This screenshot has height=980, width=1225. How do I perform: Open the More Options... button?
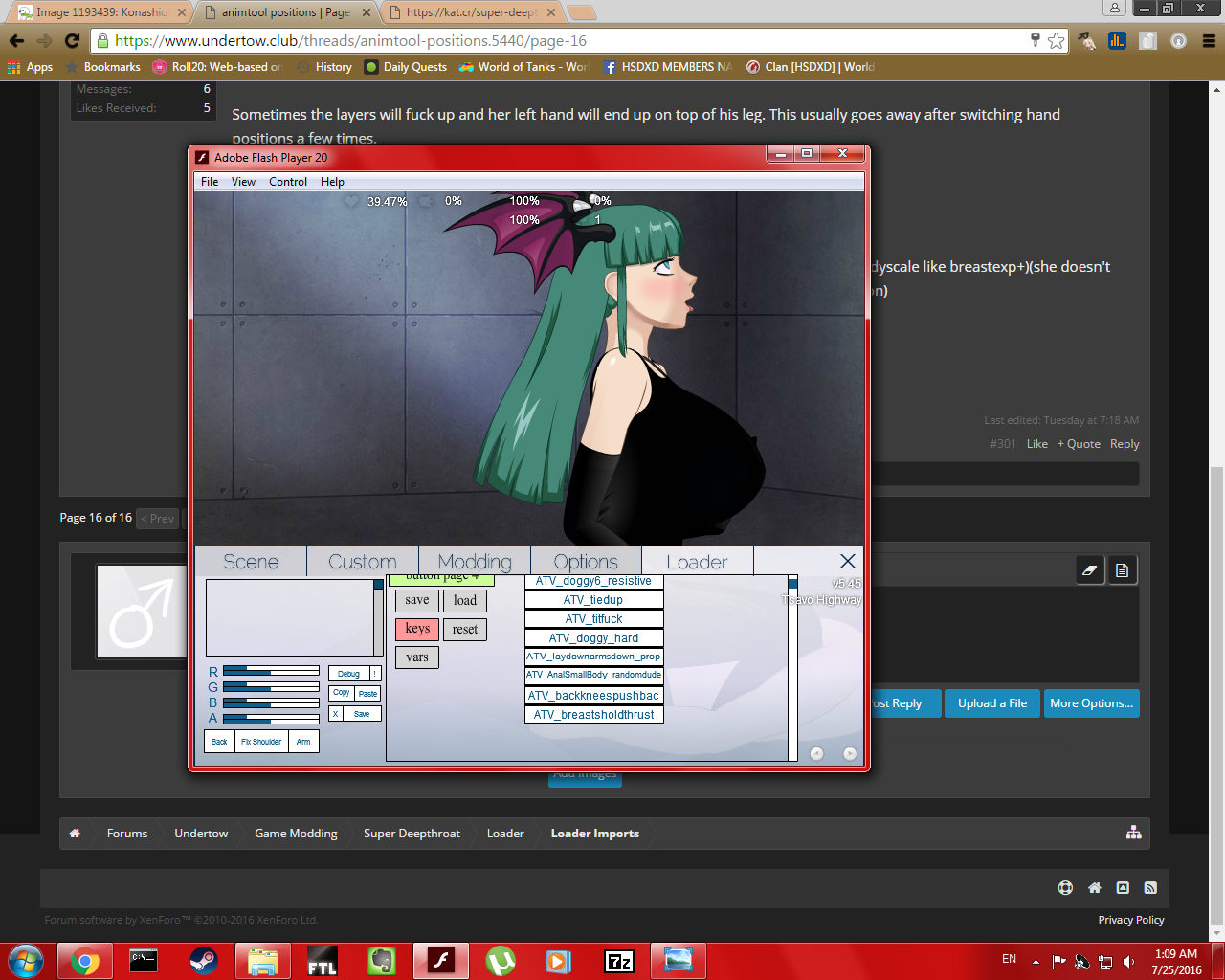pos(1091,703)
